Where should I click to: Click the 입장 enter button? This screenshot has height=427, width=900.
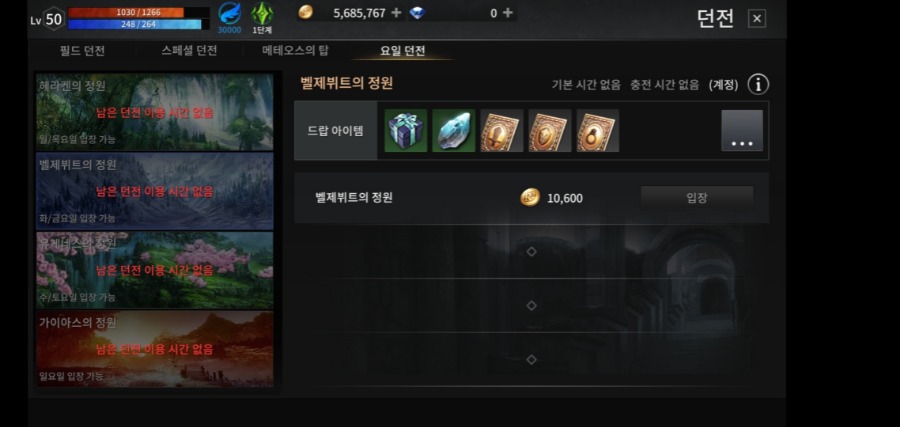coord(697,198)
